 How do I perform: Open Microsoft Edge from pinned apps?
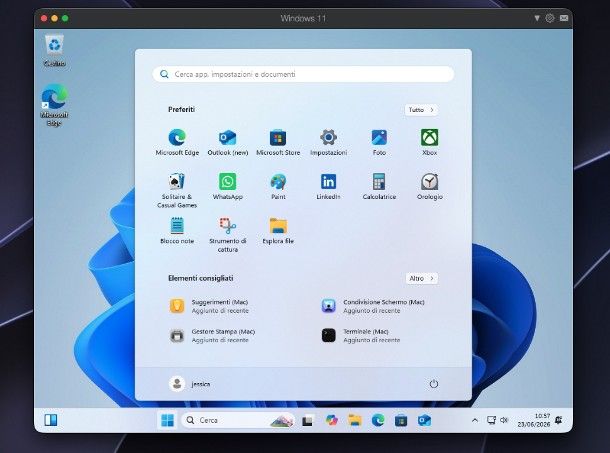[177, 142]
